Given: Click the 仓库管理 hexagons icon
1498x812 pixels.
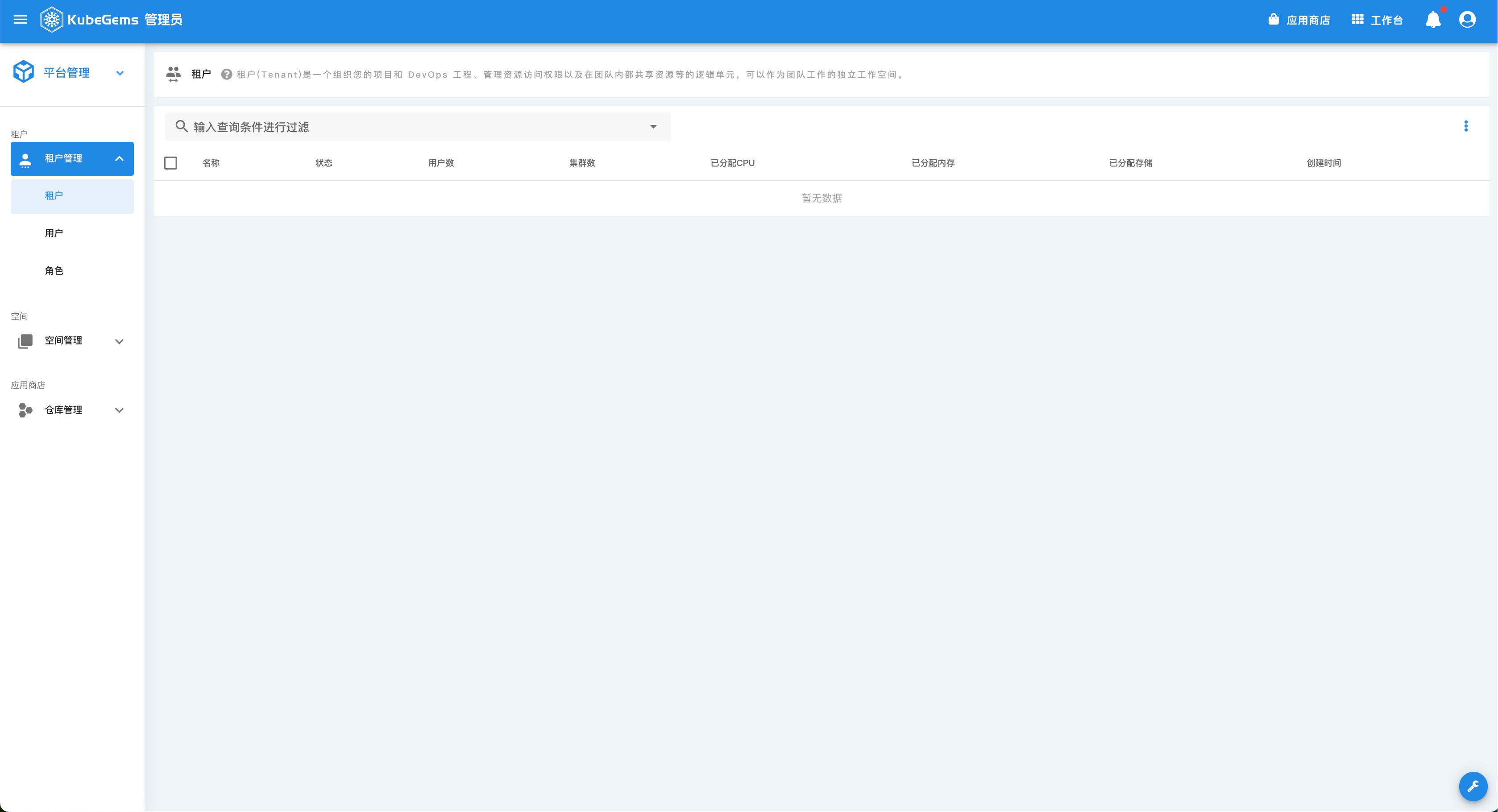Looking at the screenshot, I should click(x=25, y=410).
